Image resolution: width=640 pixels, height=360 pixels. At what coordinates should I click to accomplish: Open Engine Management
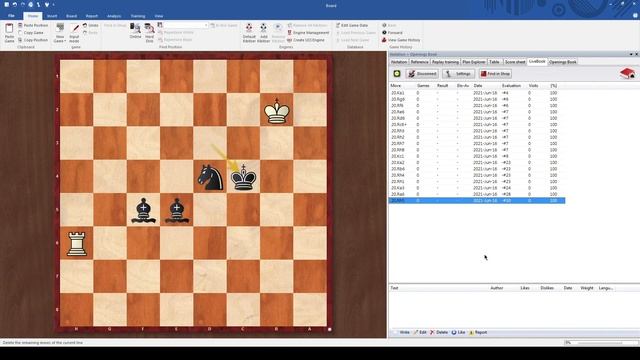pos(308,33)
